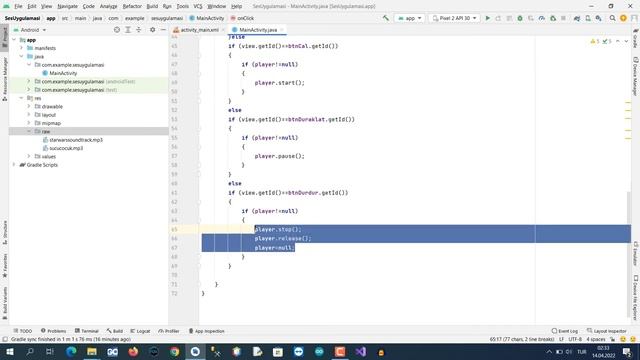Open the Emulator side panel
Image resolution: width=640 pixels, height=360 pixels.
(x=636, y=253)
